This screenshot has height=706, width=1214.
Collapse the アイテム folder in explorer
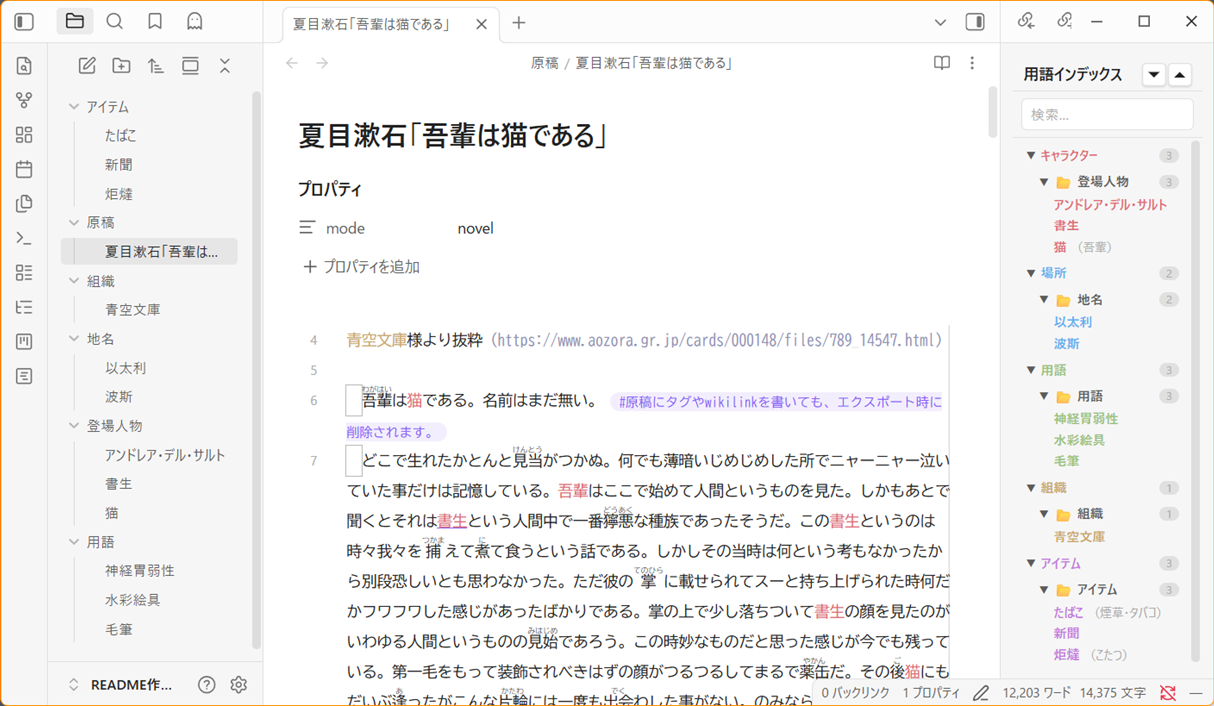click(74, 107)
